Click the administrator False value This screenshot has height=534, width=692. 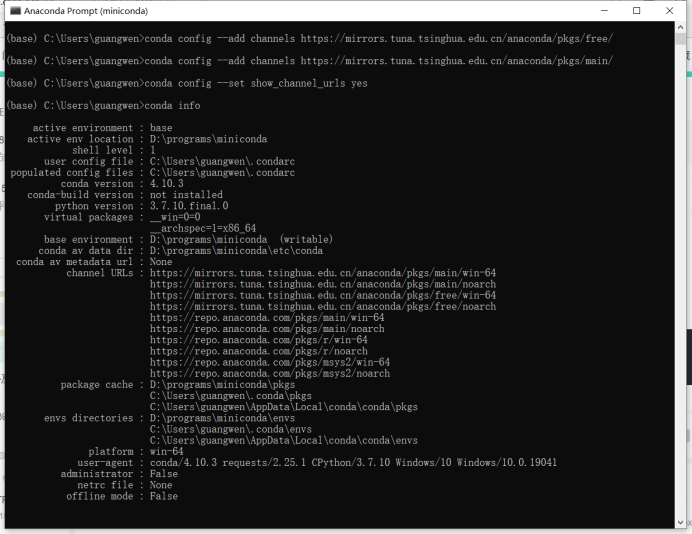click(164, 474)
